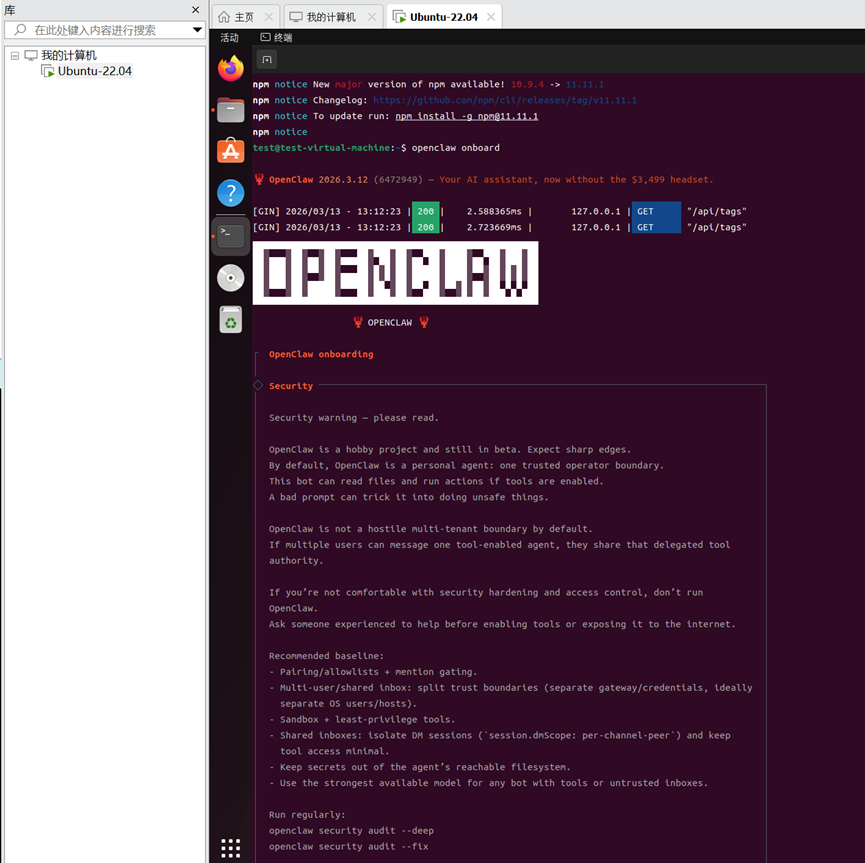The width and height of the screenshot is (865, 863).
Task: Open the 活动 activities overview
Action: point(229,38)
